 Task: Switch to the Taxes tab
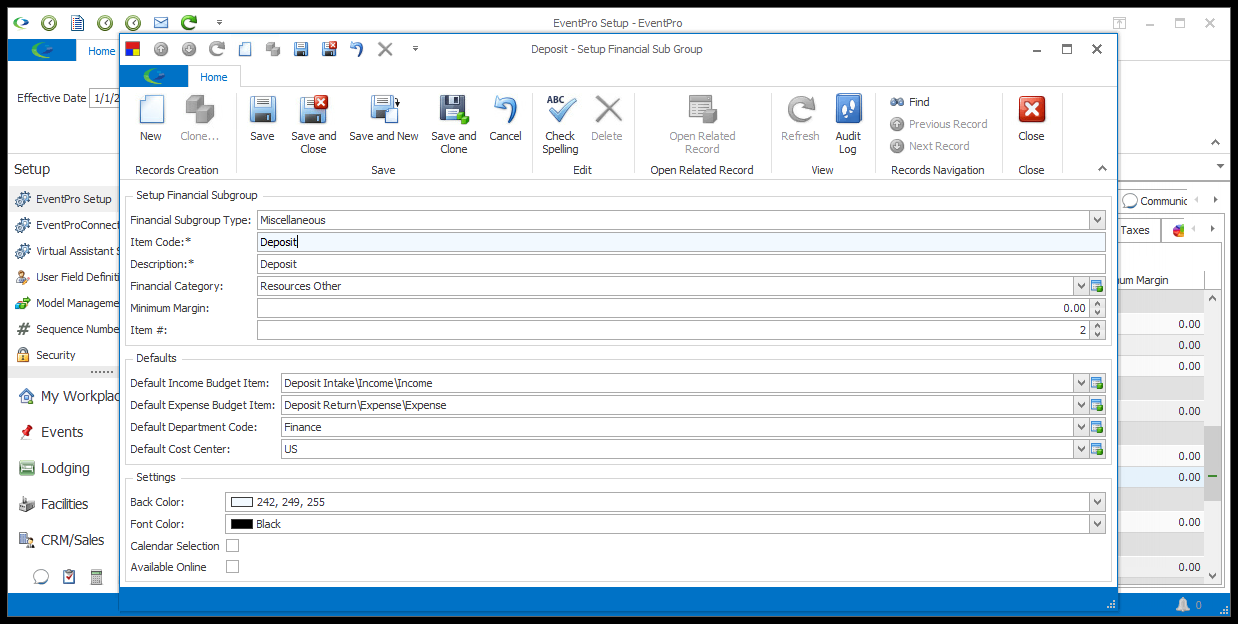pyautogui.click(x=1135, y=230)
